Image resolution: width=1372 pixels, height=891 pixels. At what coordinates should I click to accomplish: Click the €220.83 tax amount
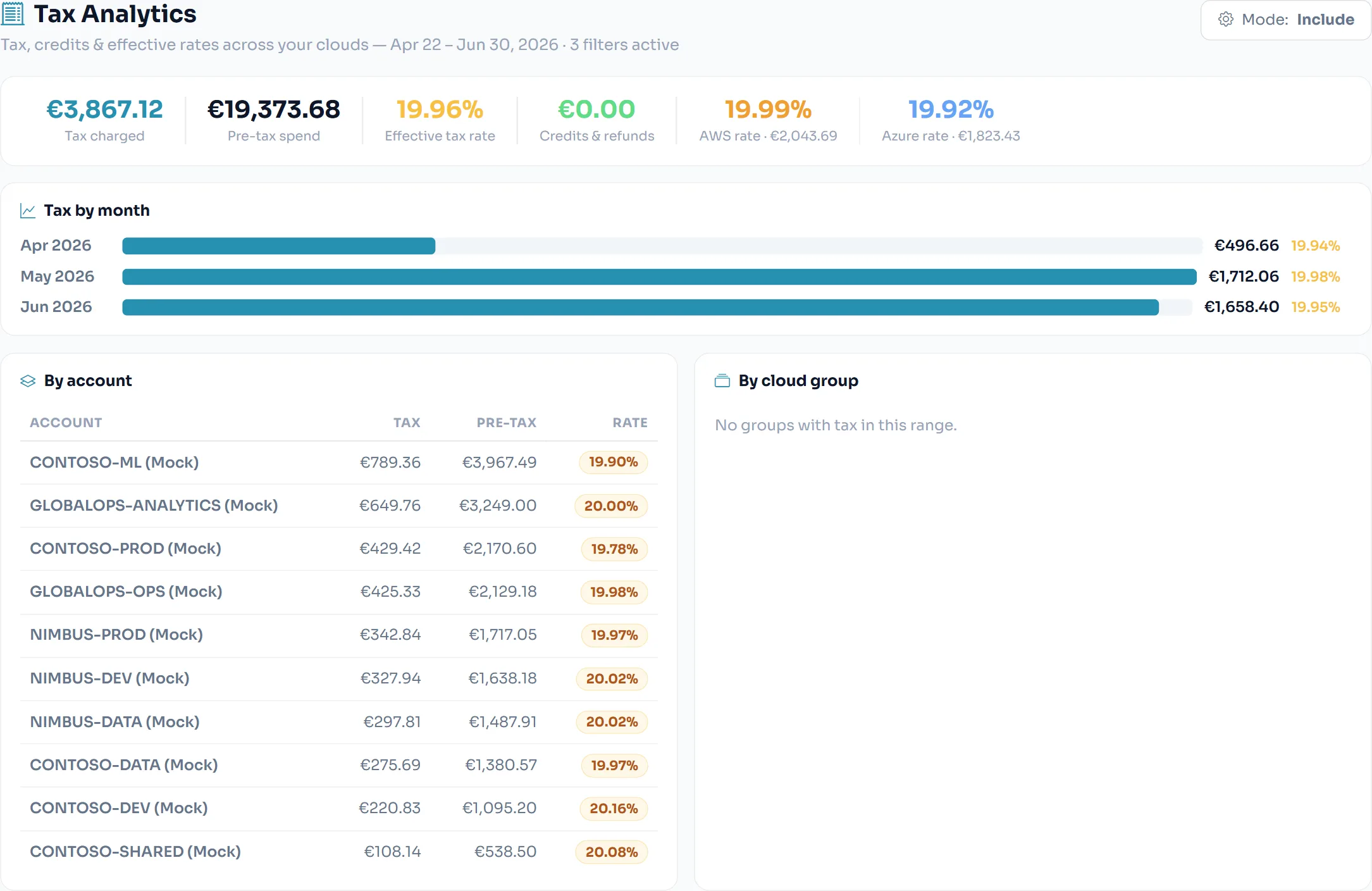click(389, 808)
